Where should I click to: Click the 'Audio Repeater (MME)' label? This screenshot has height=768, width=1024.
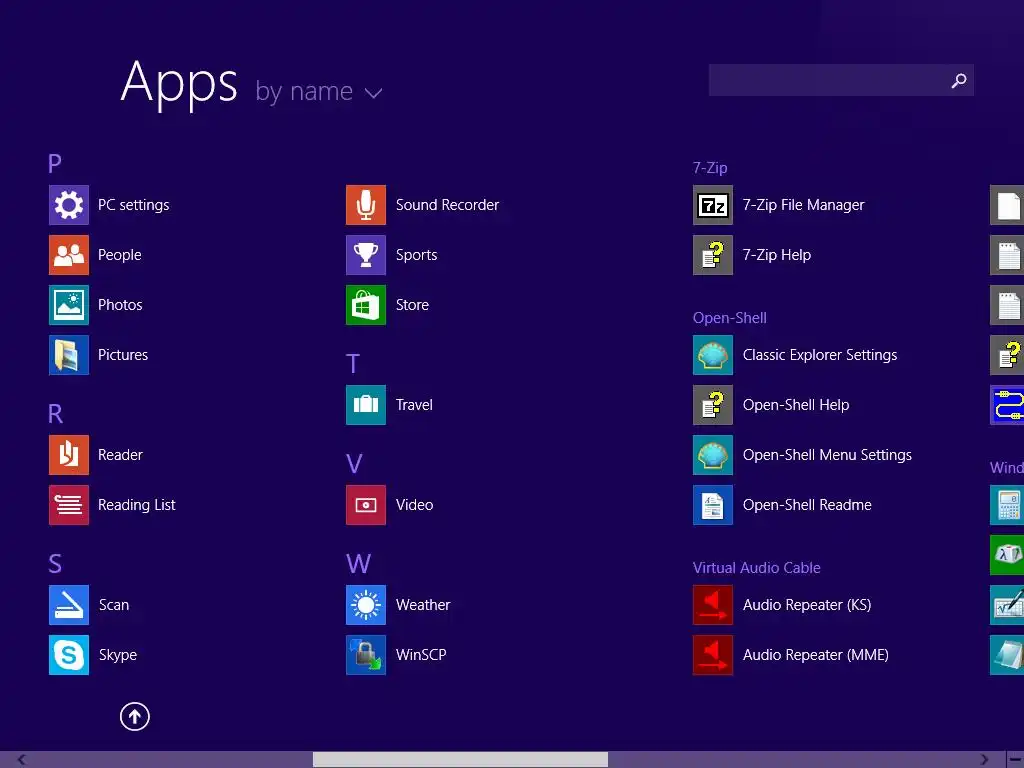point(816,655)
